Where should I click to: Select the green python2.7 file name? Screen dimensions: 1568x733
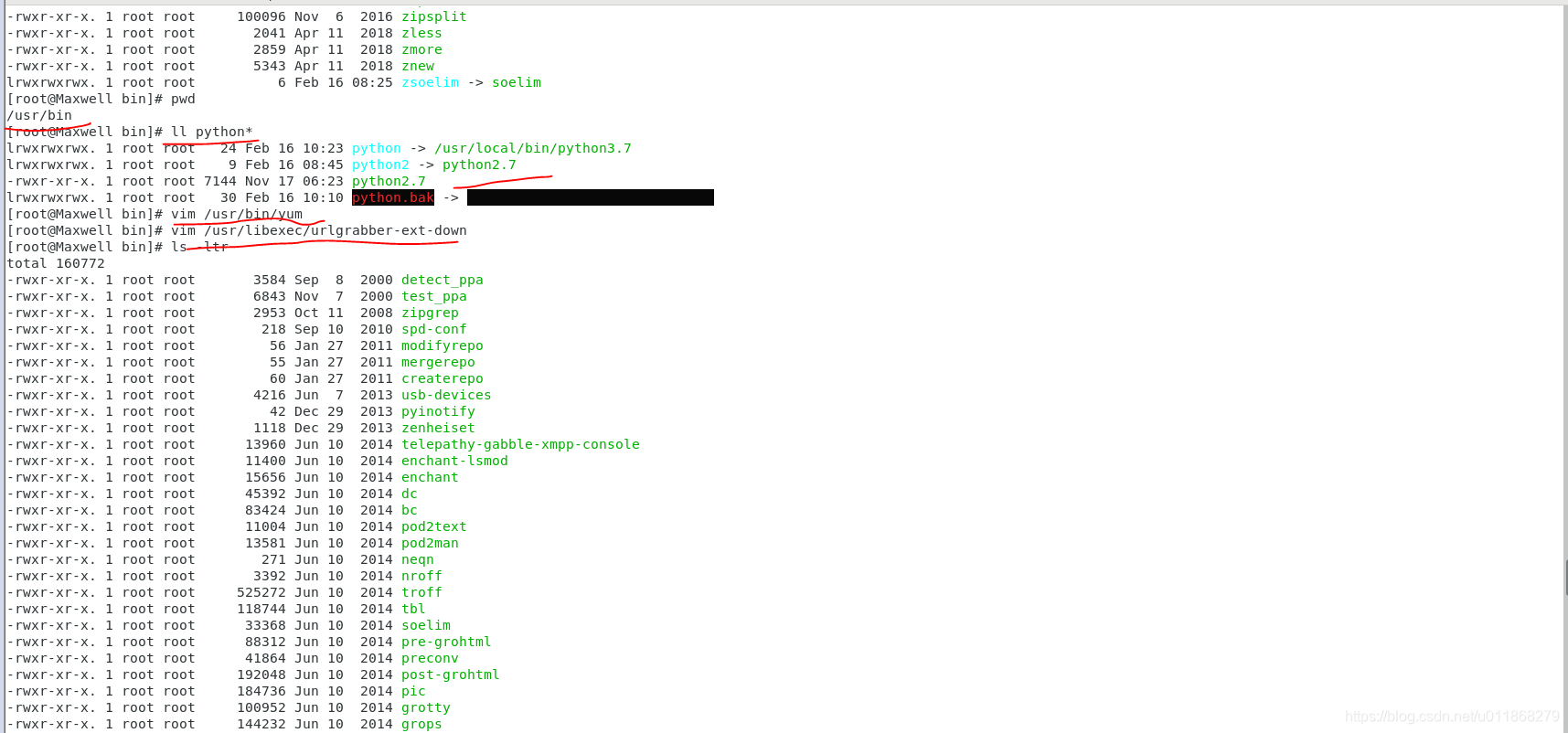(x=389, y=181)
